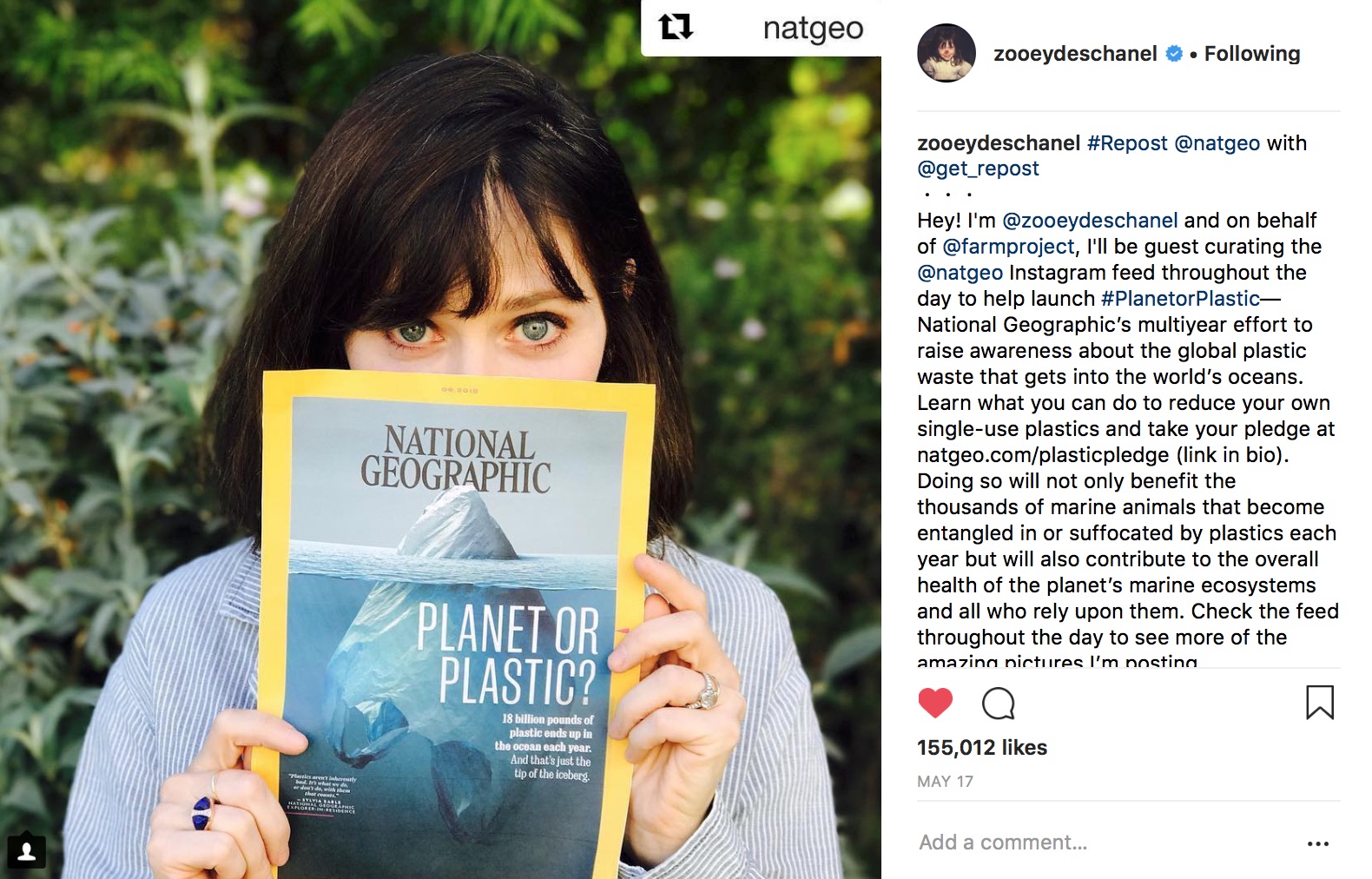Toggle the Following button
Viewport: 1372px width, 879px height.
[x=1251, y=54]
